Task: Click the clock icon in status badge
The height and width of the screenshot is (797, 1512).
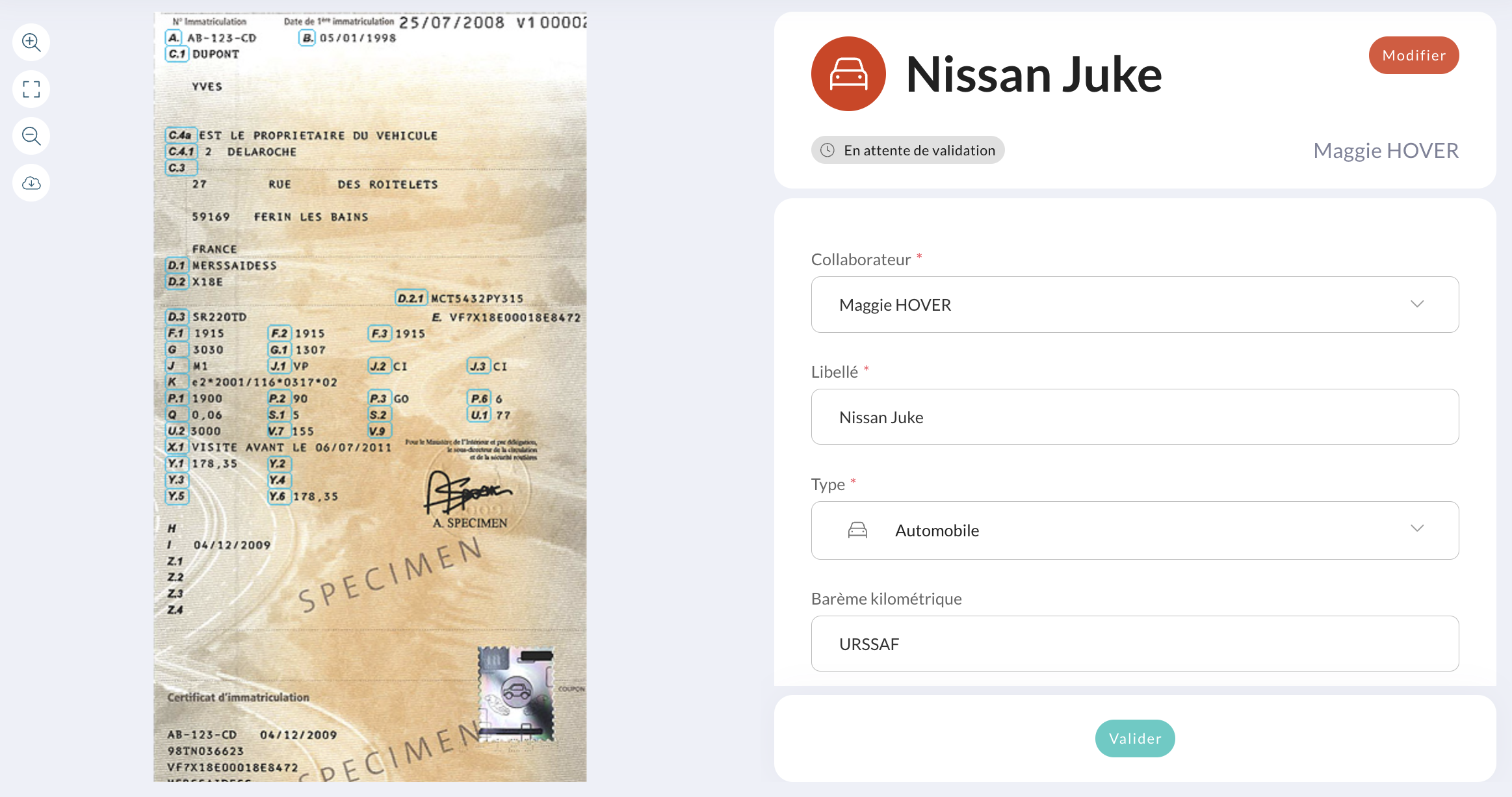Action: click(x=828, y=150)
